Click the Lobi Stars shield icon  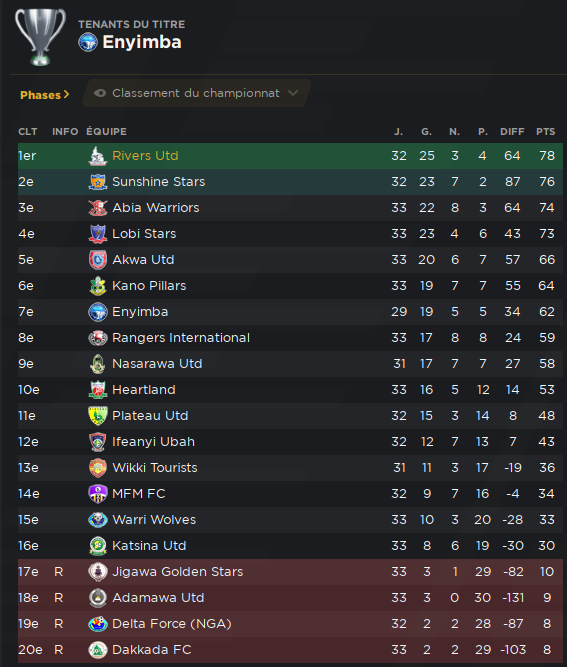pyautogui.click(x=98, y=234)
